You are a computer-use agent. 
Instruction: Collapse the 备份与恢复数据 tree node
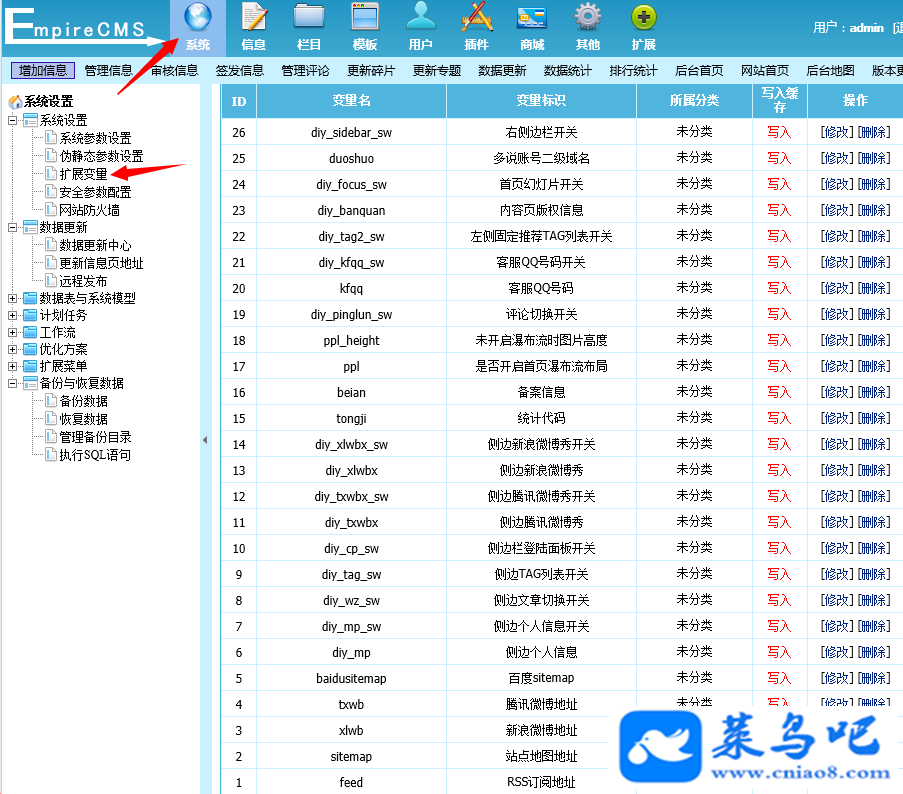click(x=13, y=383)
